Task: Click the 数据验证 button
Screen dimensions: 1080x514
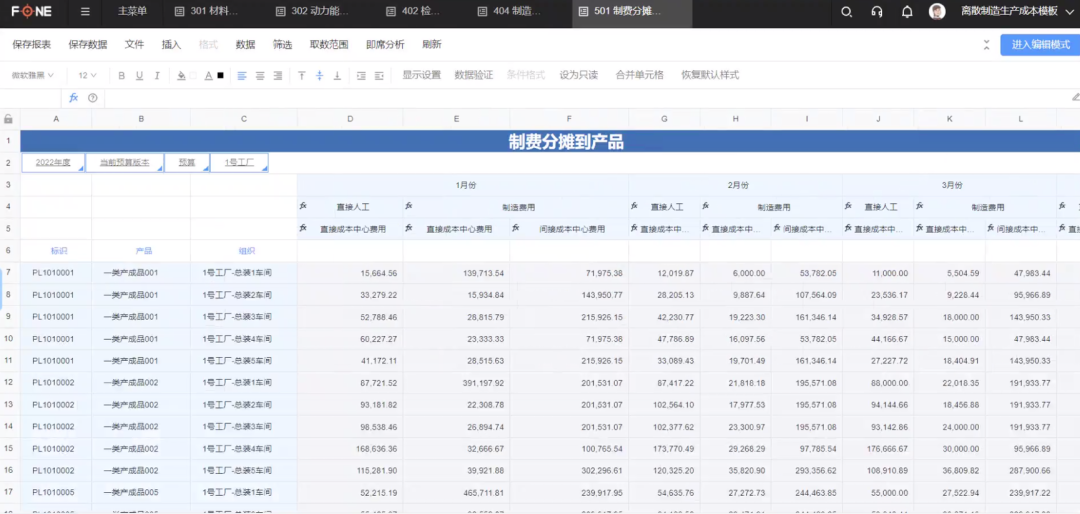Action: click(x=474, y=75)
